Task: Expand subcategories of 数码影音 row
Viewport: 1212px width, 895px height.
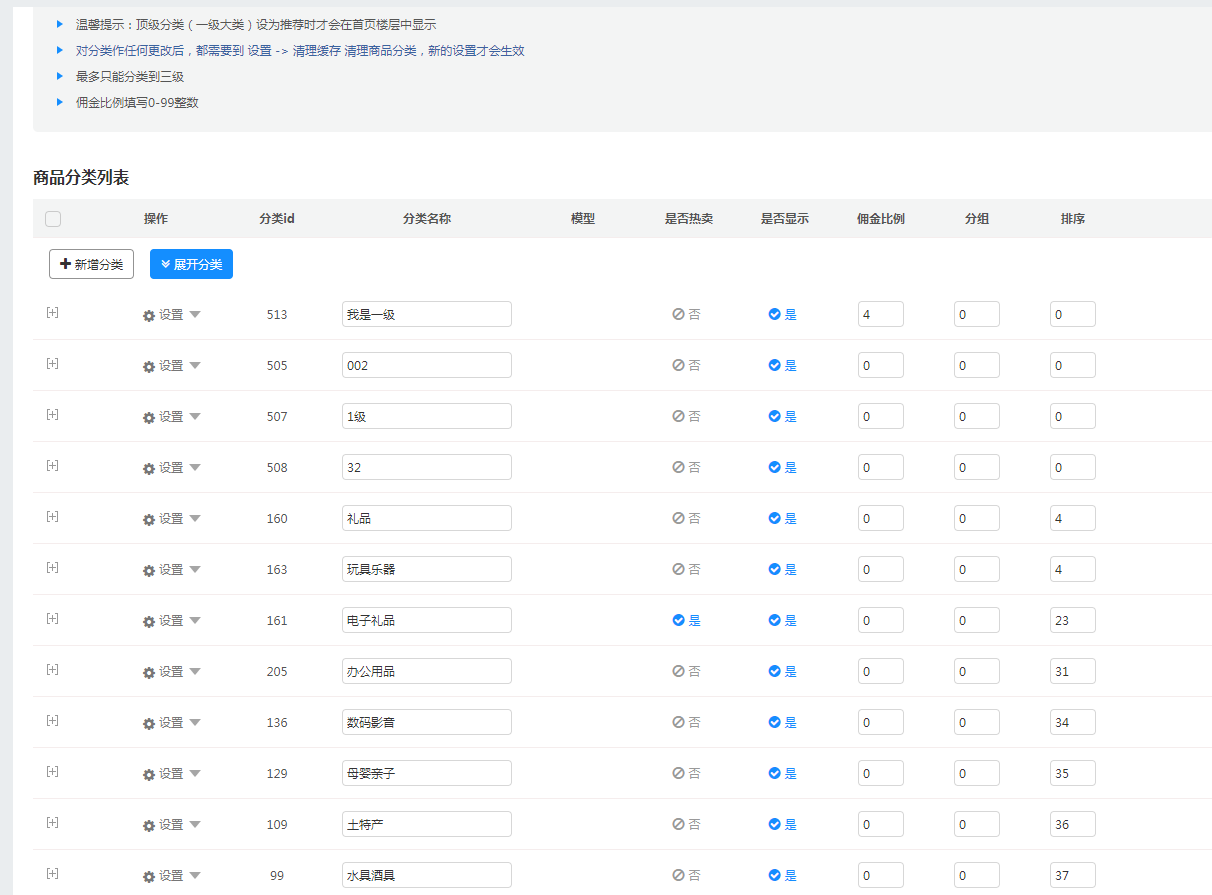Action: 52,720
